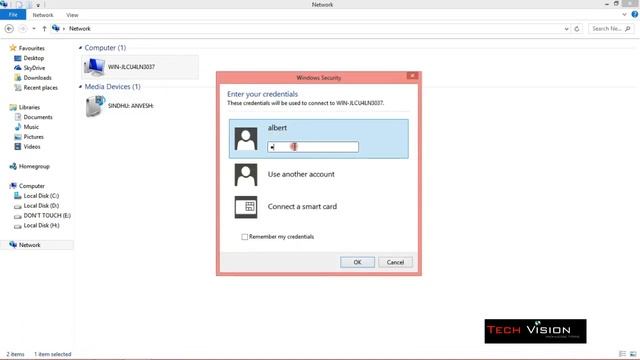
Task: Click the password field under albert
Action: 313,147
